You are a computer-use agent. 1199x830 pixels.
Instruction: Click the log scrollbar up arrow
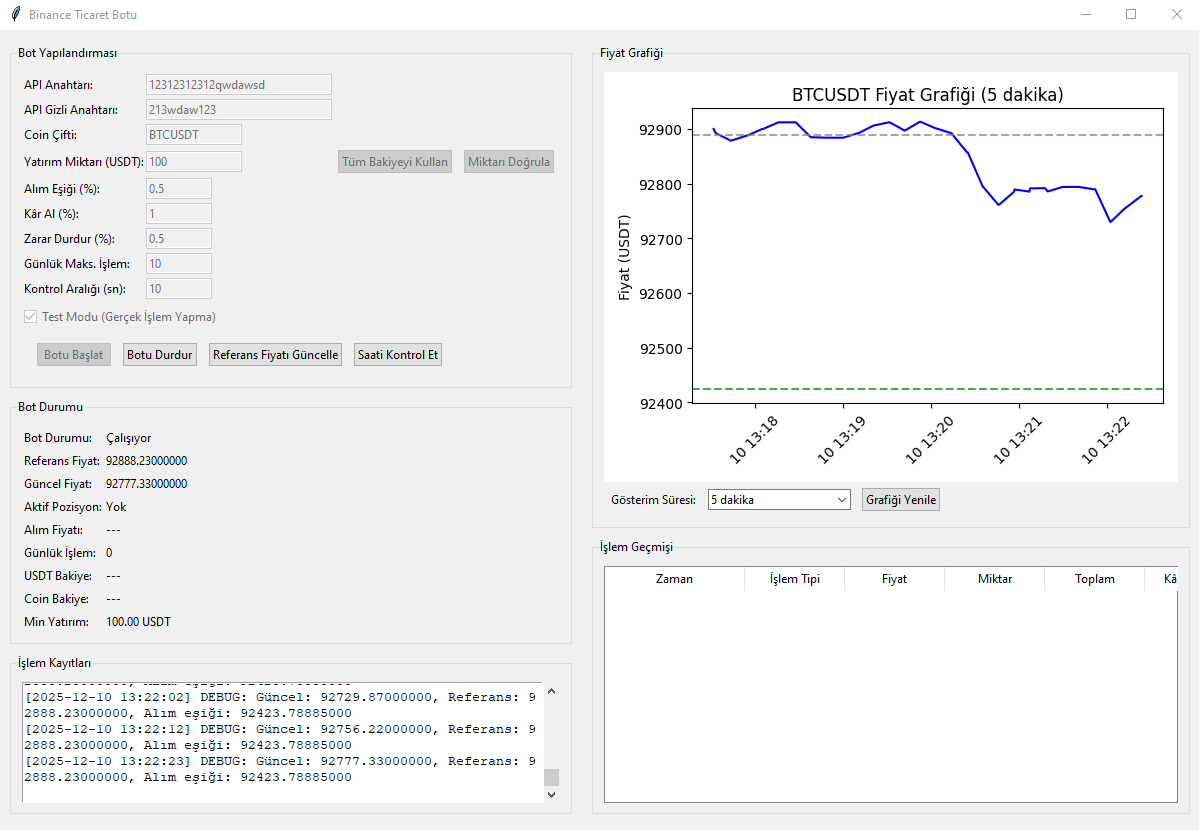coord(551,692)
